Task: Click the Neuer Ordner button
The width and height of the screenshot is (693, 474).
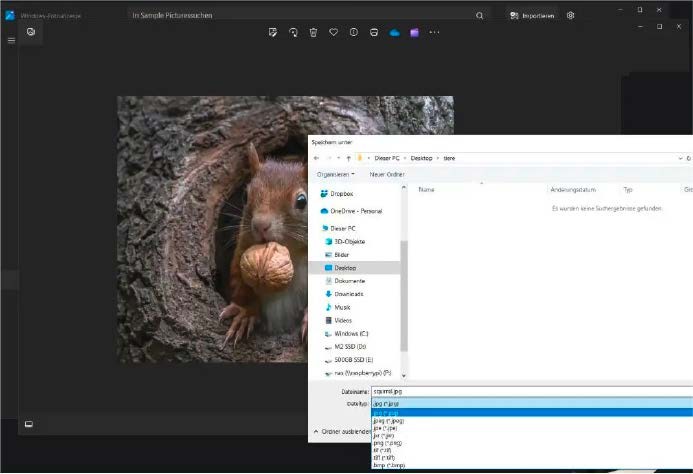Action: coord(386,174)
